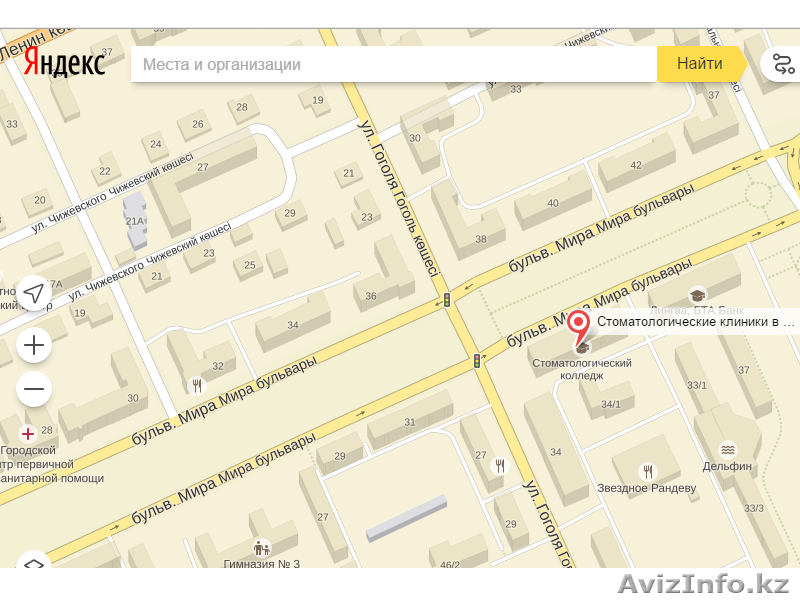Select the highlighted building 21A
Image resolution: width=800 pixels, height=600 pixels.
pos(135,220)
